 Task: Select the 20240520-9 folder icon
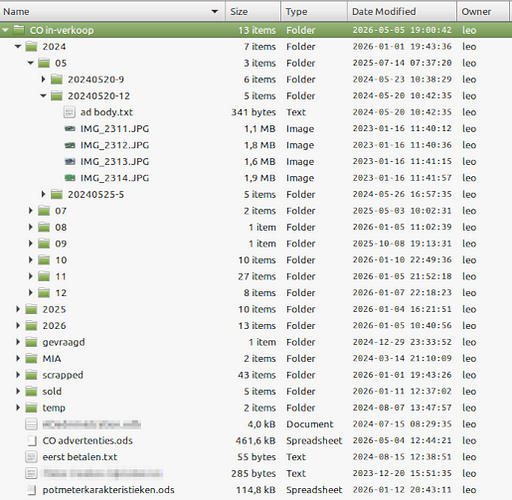[x=57, y=79]
